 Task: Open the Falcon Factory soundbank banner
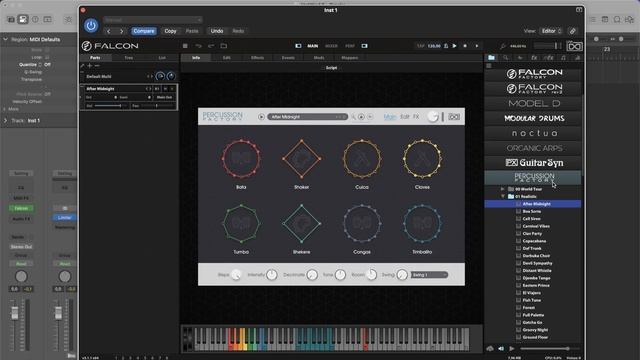click(533, 74)
